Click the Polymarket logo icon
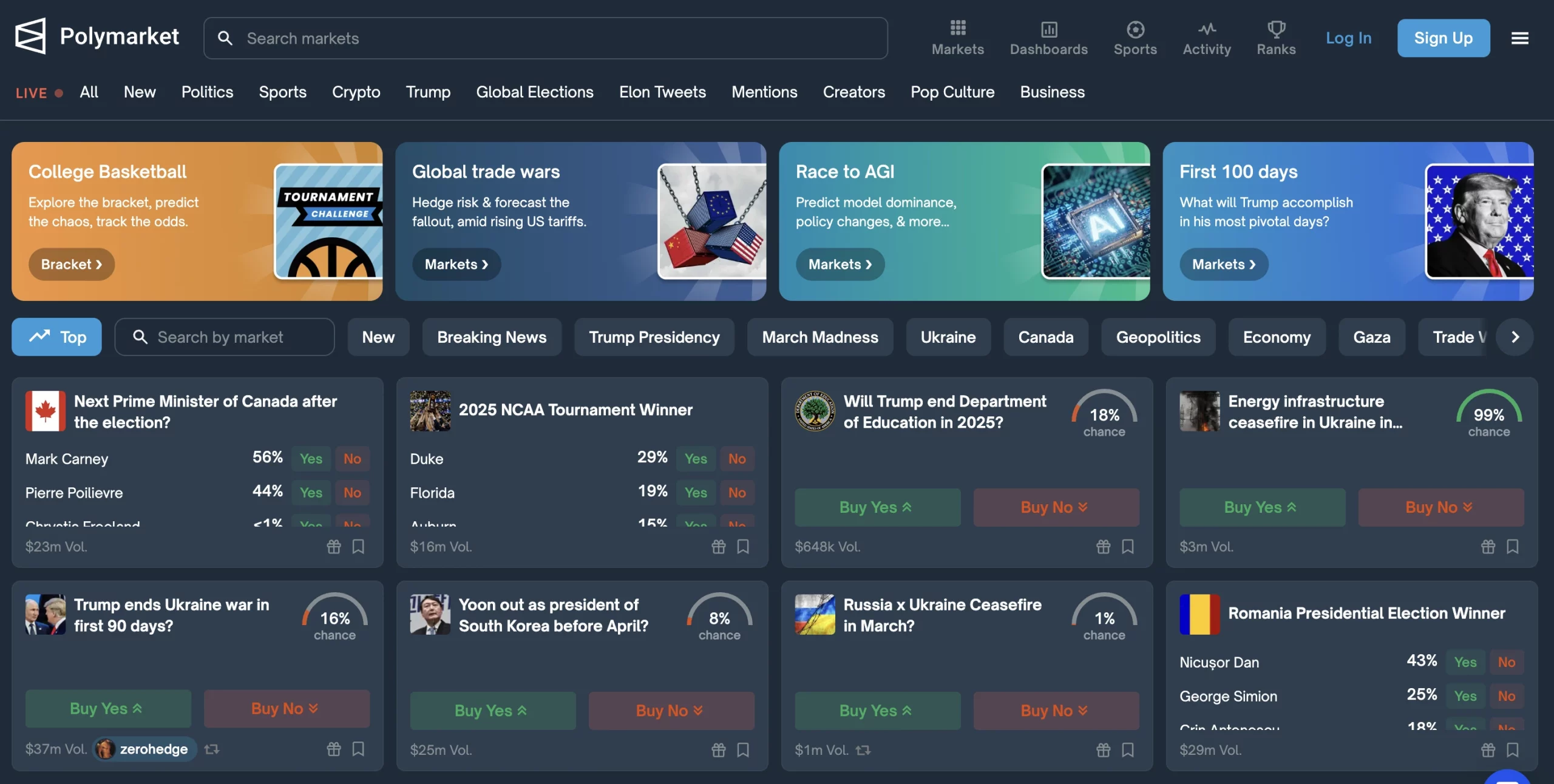1554x784 pixels. (30, 36)
